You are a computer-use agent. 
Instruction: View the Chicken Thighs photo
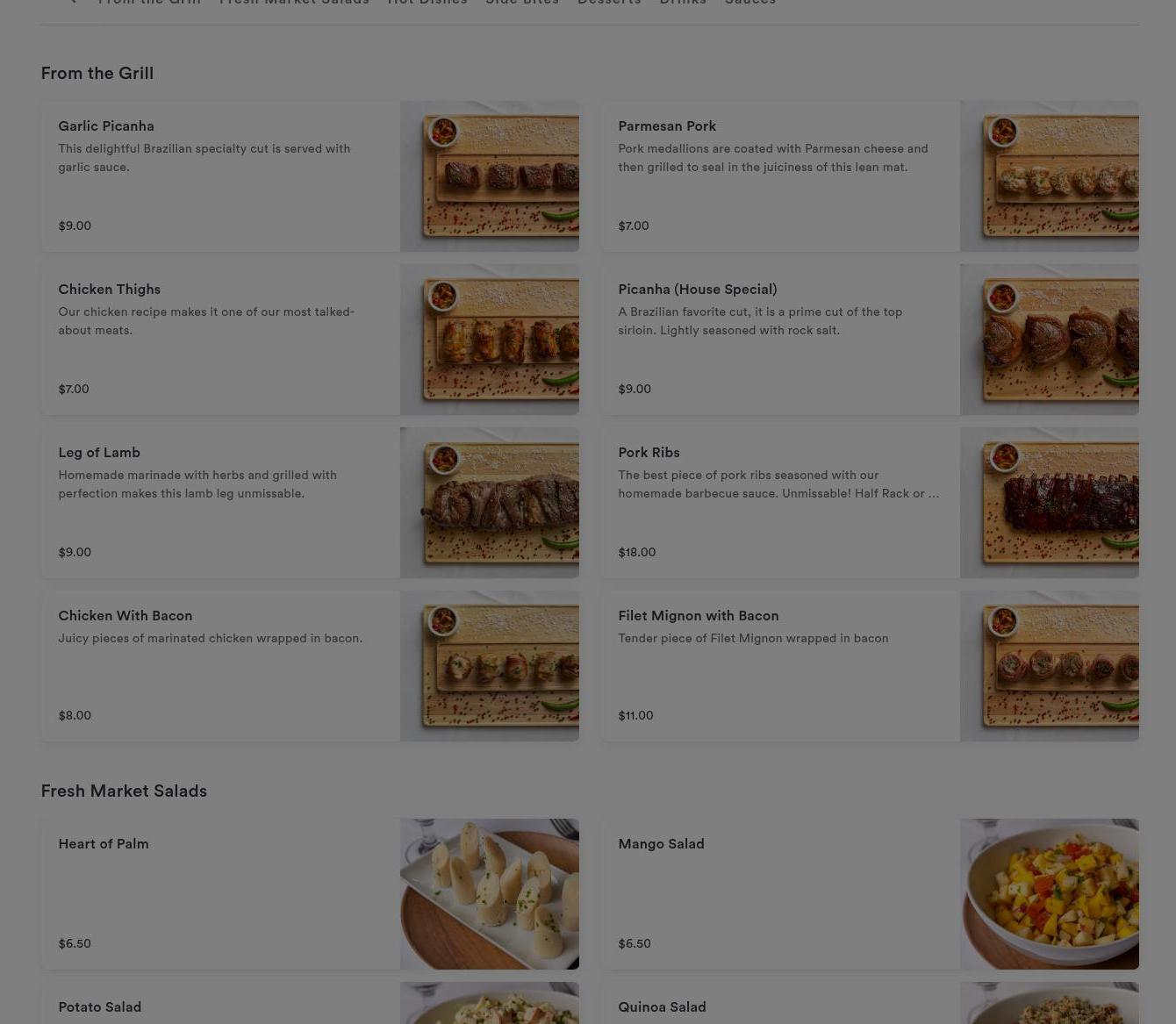tap(490, 340)
